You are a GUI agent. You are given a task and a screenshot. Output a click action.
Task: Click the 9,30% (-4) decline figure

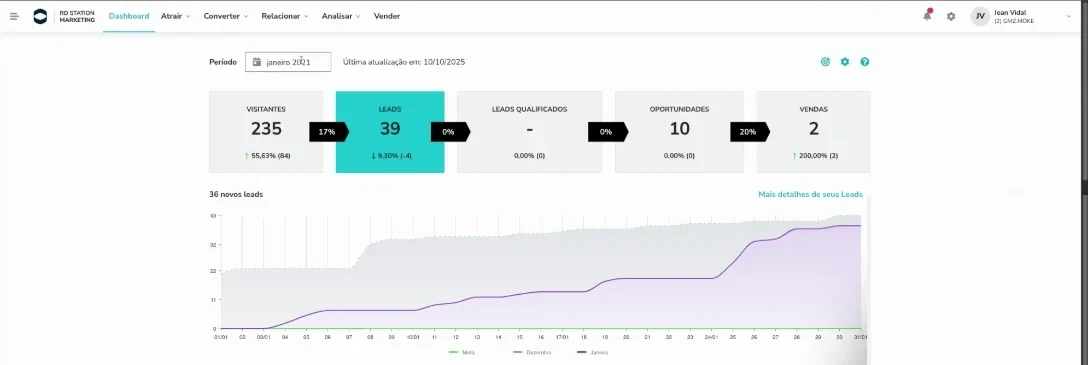point(391,156)
